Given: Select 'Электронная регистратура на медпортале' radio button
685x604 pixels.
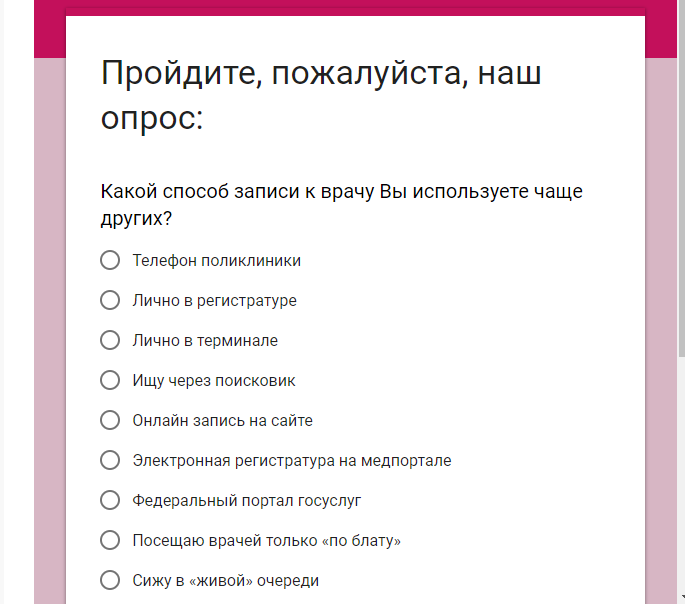Looking at the screenshot, I should tap(110, 460).
